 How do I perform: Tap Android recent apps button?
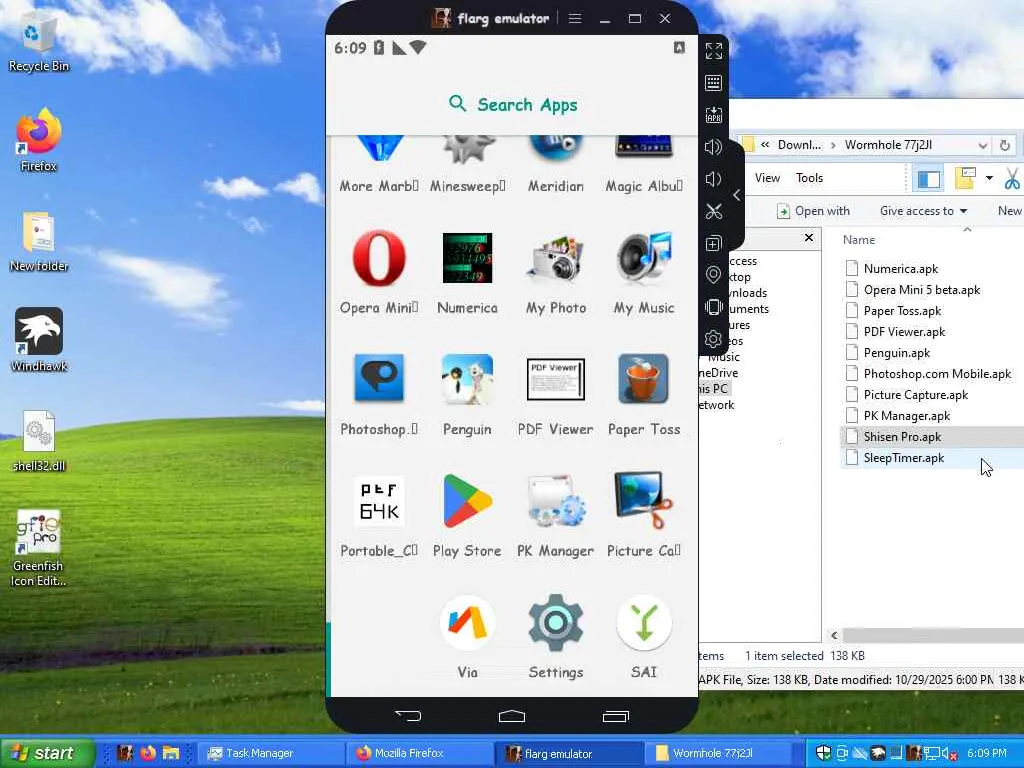point(615,716)
